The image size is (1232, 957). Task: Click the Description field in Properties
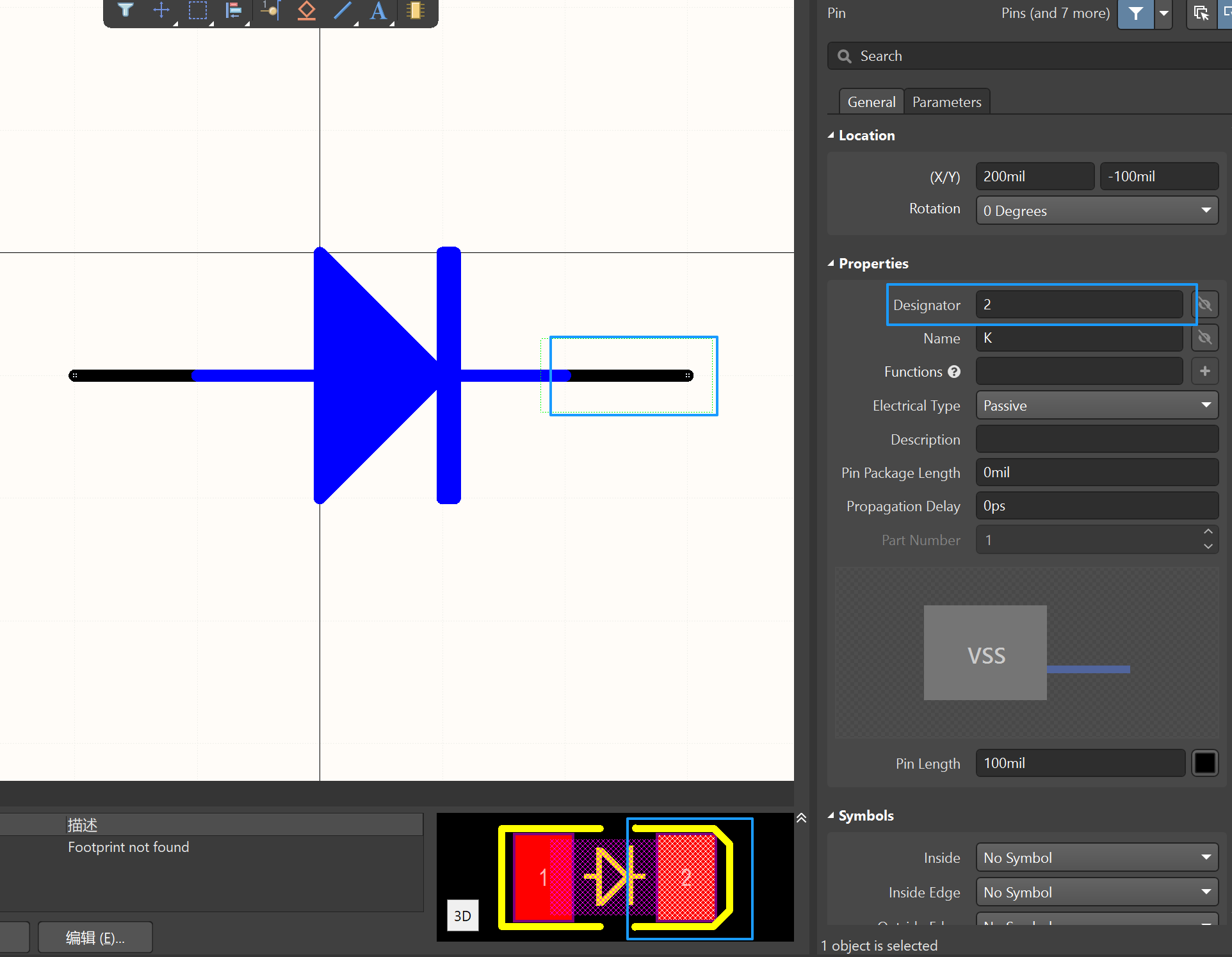pos(1097,439)
